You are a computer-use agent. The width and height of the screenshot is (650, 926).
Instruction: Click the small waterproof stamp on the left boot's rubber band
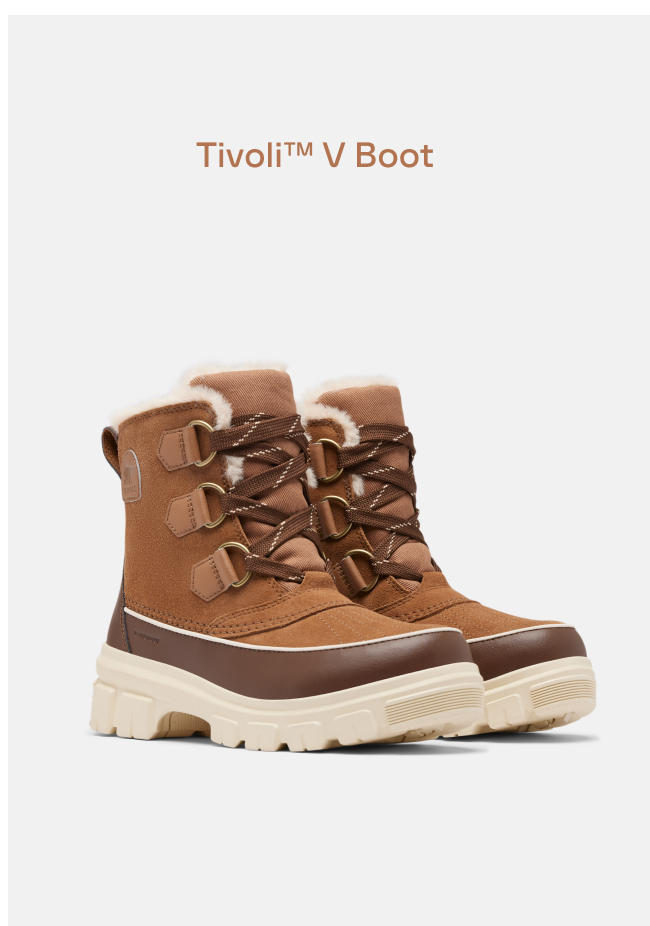pyautogui.click(x=146, y=638)
